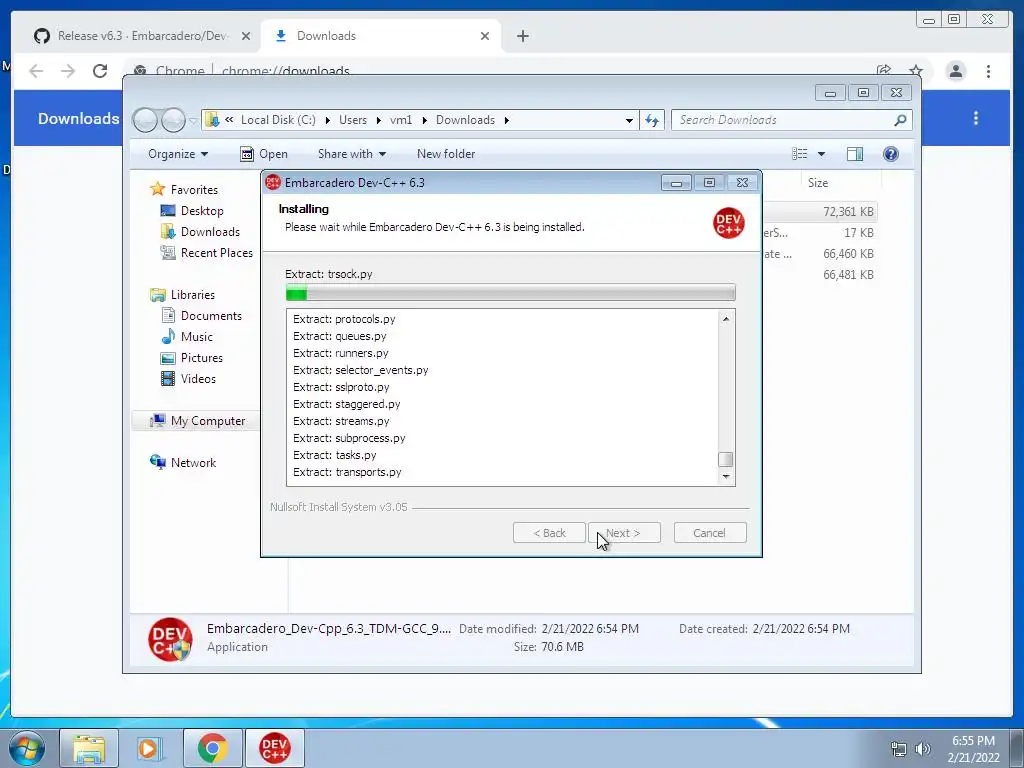The height and width of the screenshot is (768, 1024).
Task: Click the Dev-C++ file icon in details pane
Action: (x=170, y=639)
